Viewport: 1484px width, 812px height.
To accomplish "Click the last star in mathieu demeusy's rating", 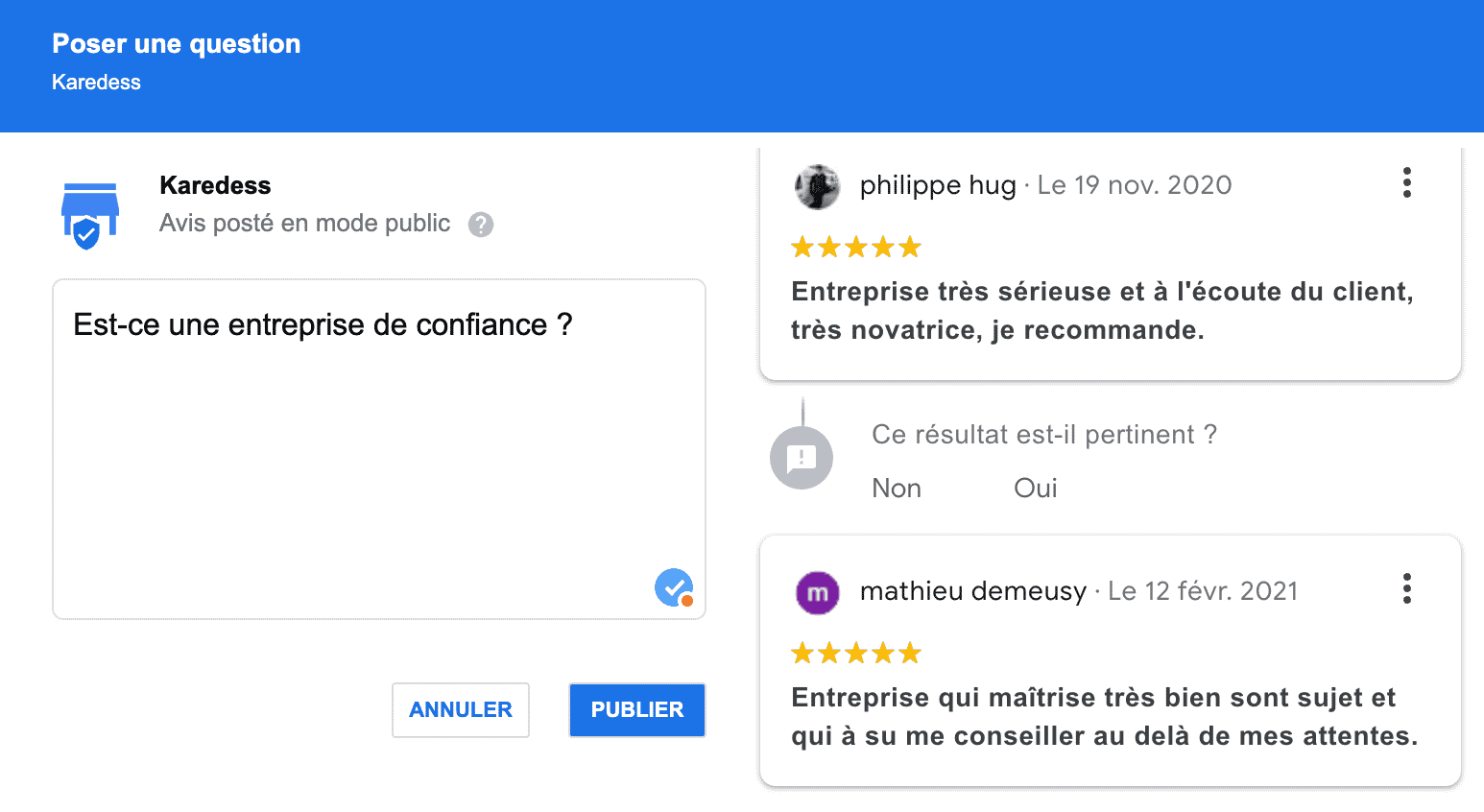I will (x=911, y=653).
